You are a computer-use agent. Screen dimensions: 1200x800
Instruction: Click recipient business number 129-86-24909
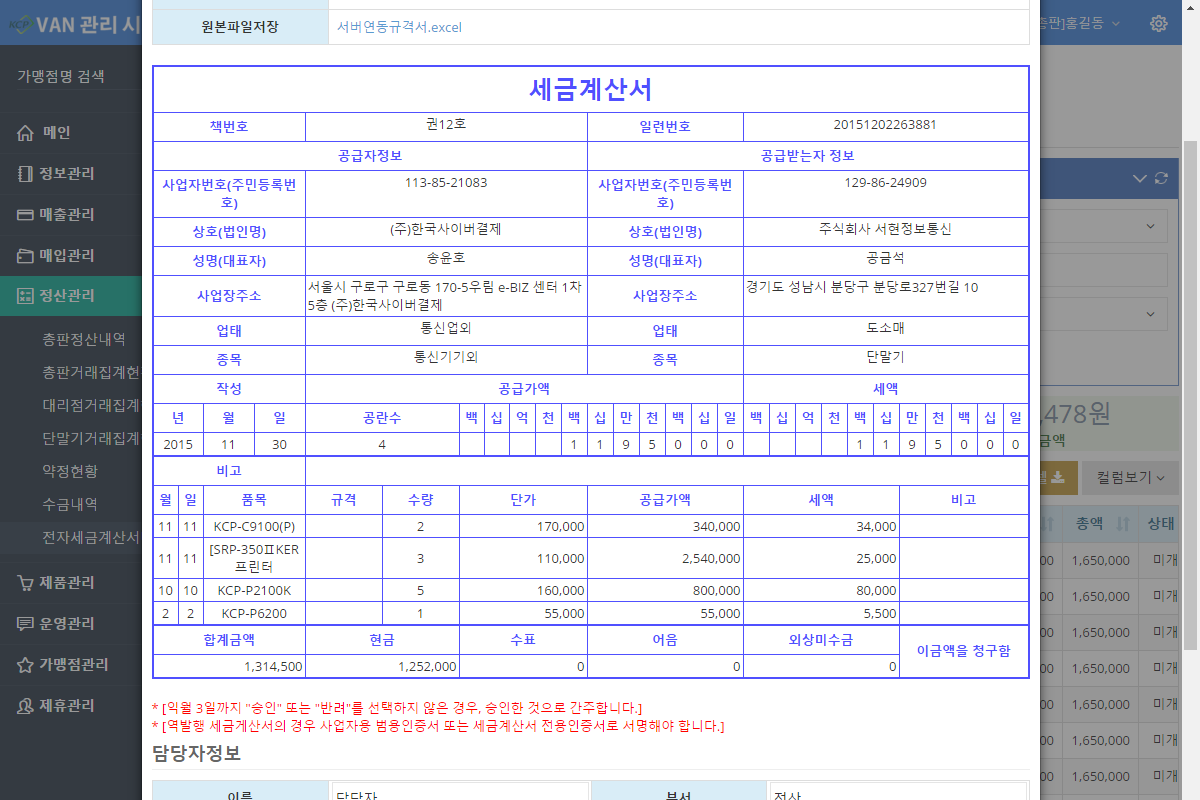[x=885, y=183]
